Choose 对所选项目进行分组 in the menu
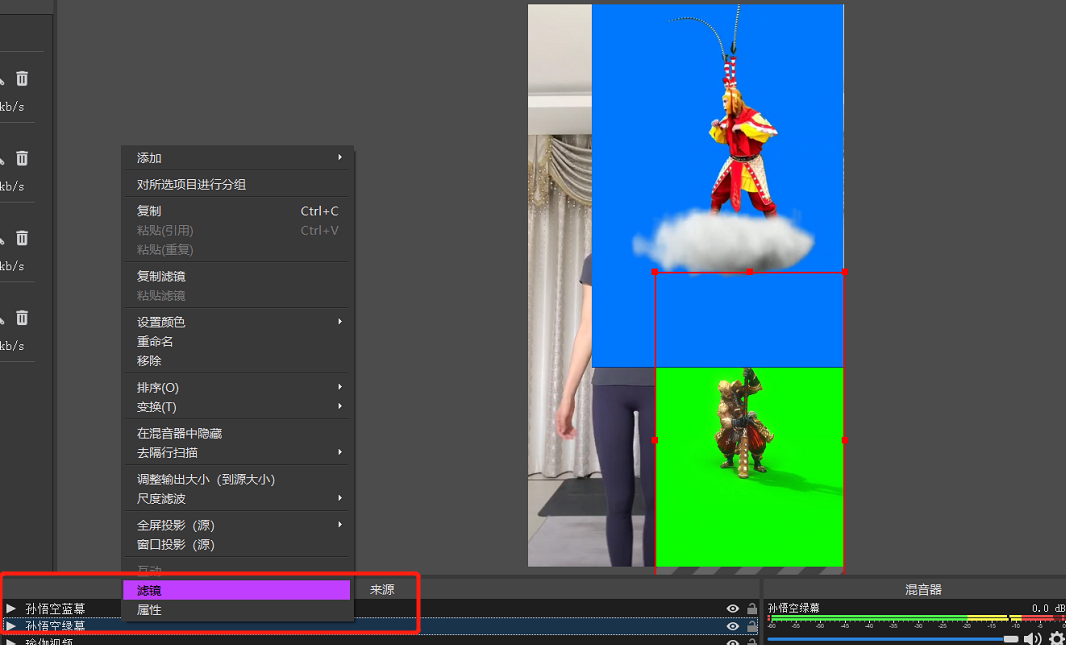This screenshot has width=1066, height=645. point(237,184)
